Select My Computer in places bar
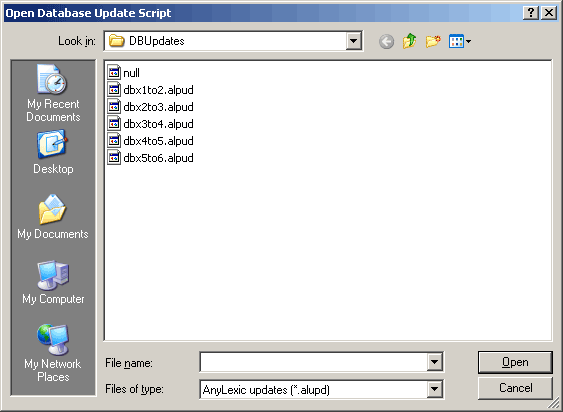Image resolution: width=563 pixels, height=412 pixels. click(53, 282)
